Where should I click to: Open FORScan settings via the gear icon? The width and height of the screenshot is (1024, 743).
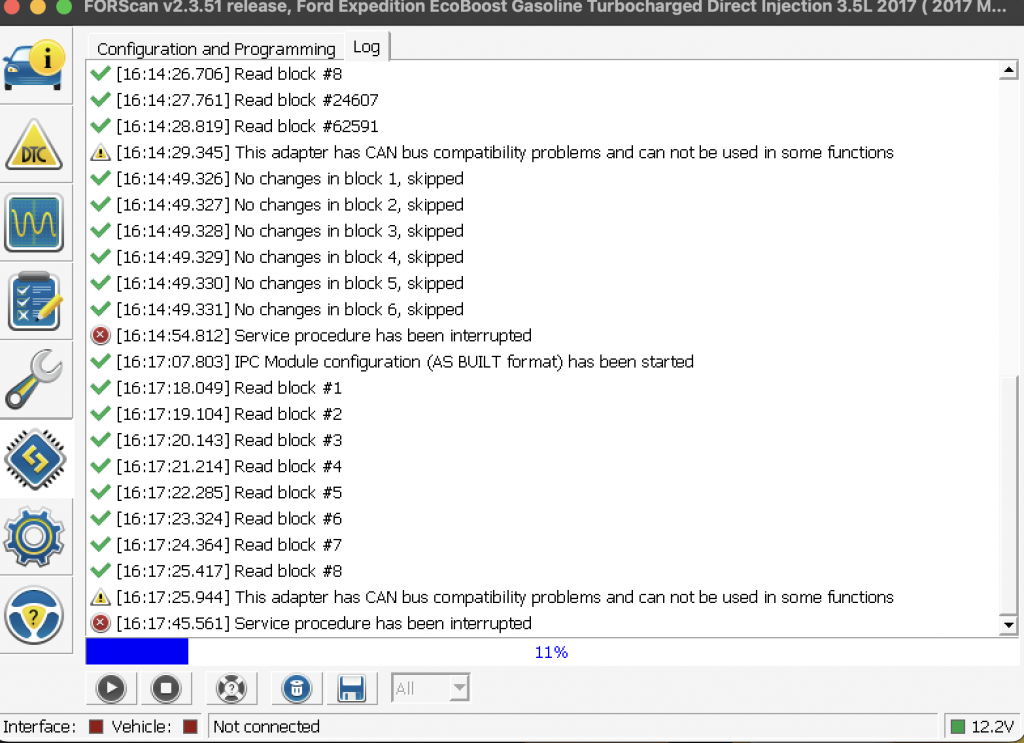(37, 537)
